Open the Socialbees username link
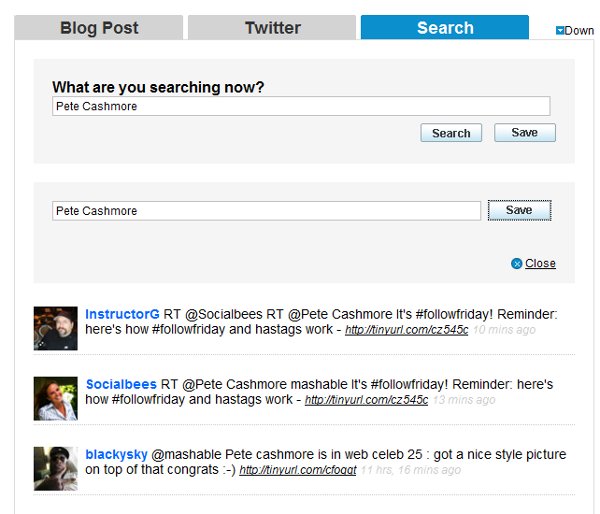 coord(121,384)
